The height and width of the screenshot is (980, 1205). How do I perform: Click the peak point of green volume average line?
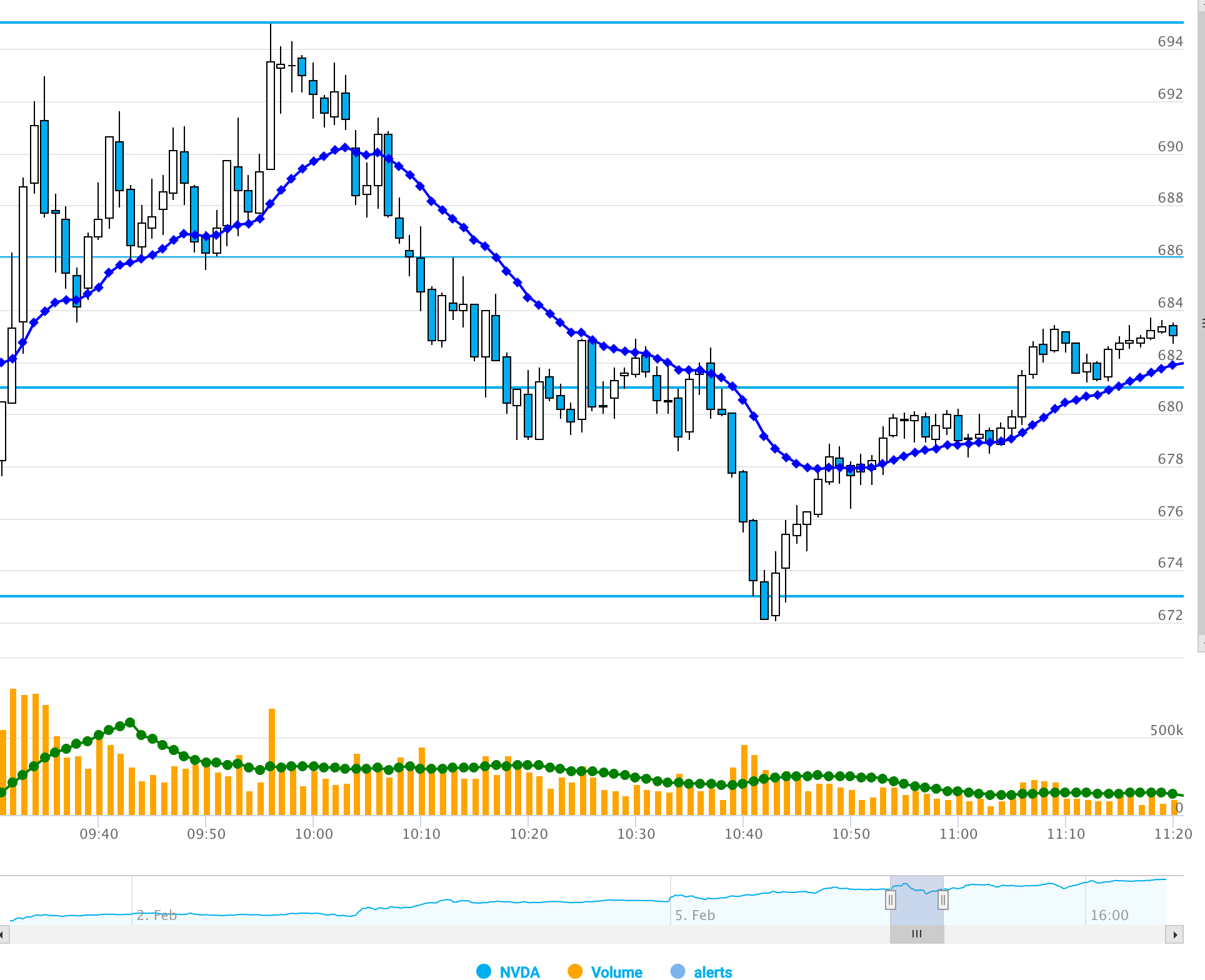[x=130, y=722]
